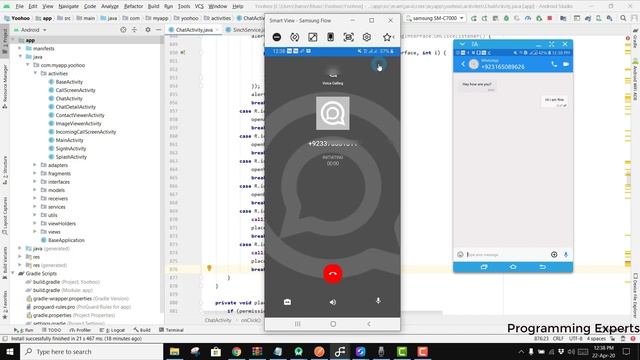Screen dimensions: 640x360
Task: Start a video call in the blue chat window
Action: [x=566, y=64]
